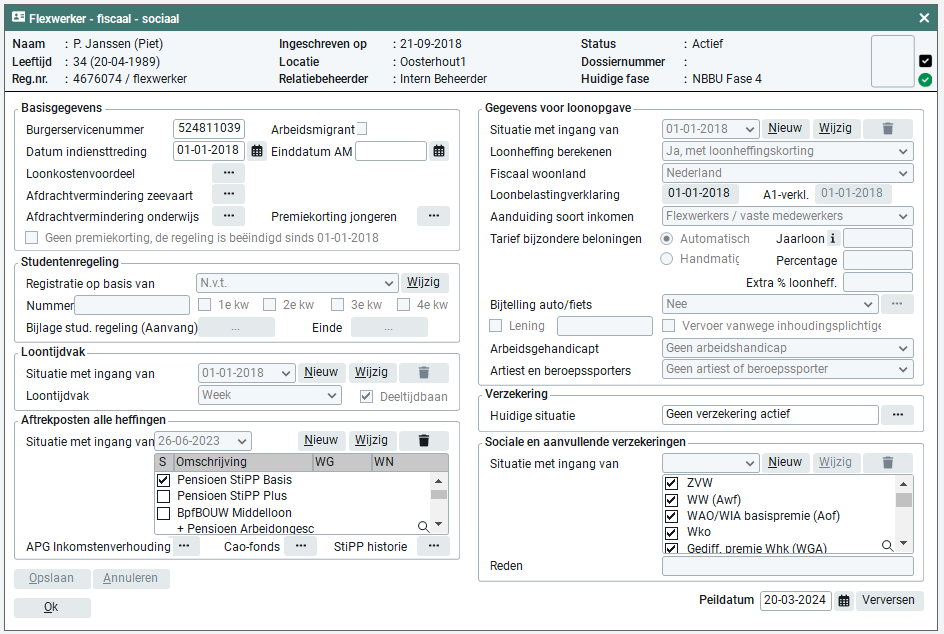944x634 pixels.
Task: Click Bijtelling auto/fiets Nee dropdown
Action: 770,304
